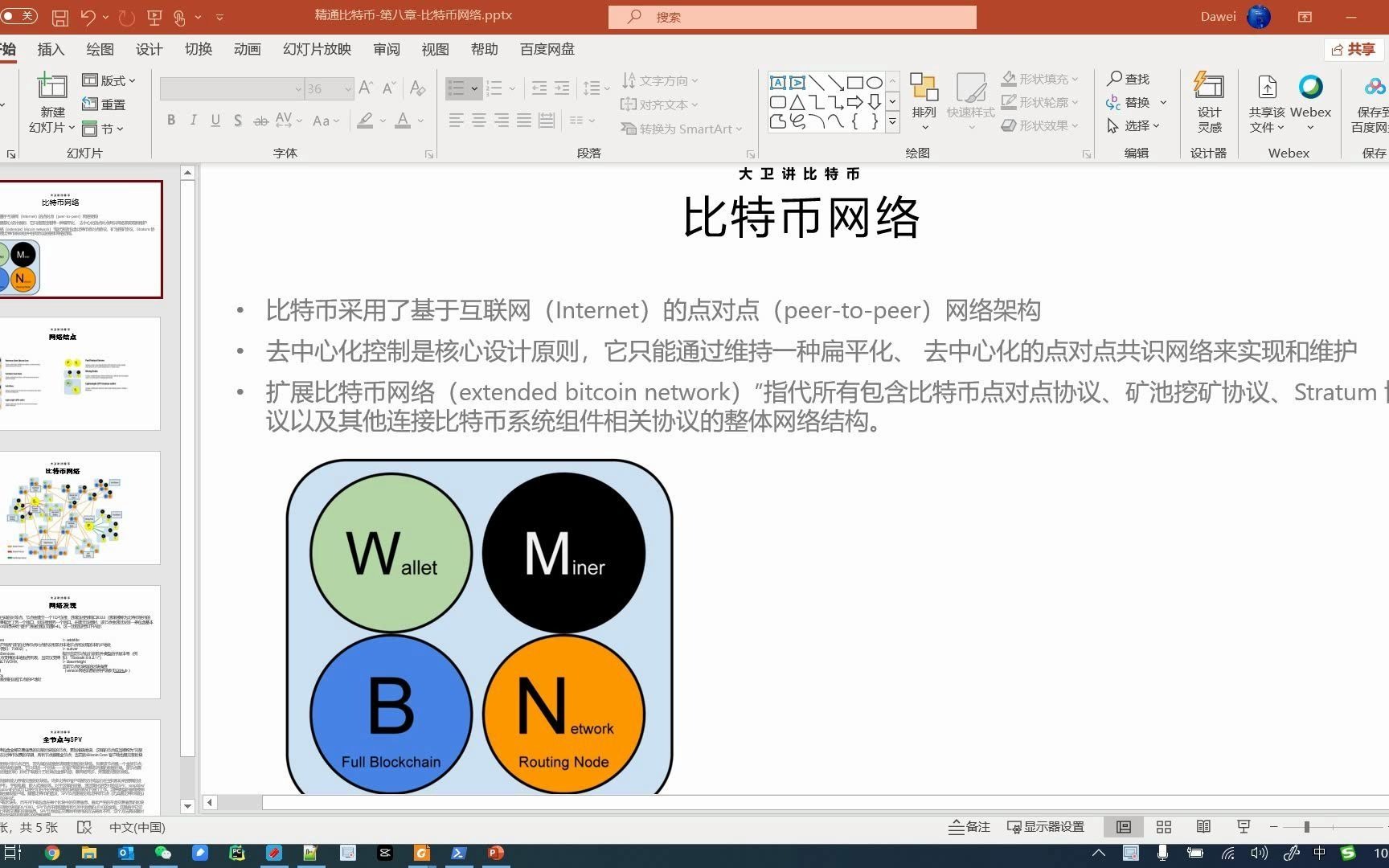1389x868 pixels.
Task: Open the 审阅 tab
Action: tap(387, 49)
